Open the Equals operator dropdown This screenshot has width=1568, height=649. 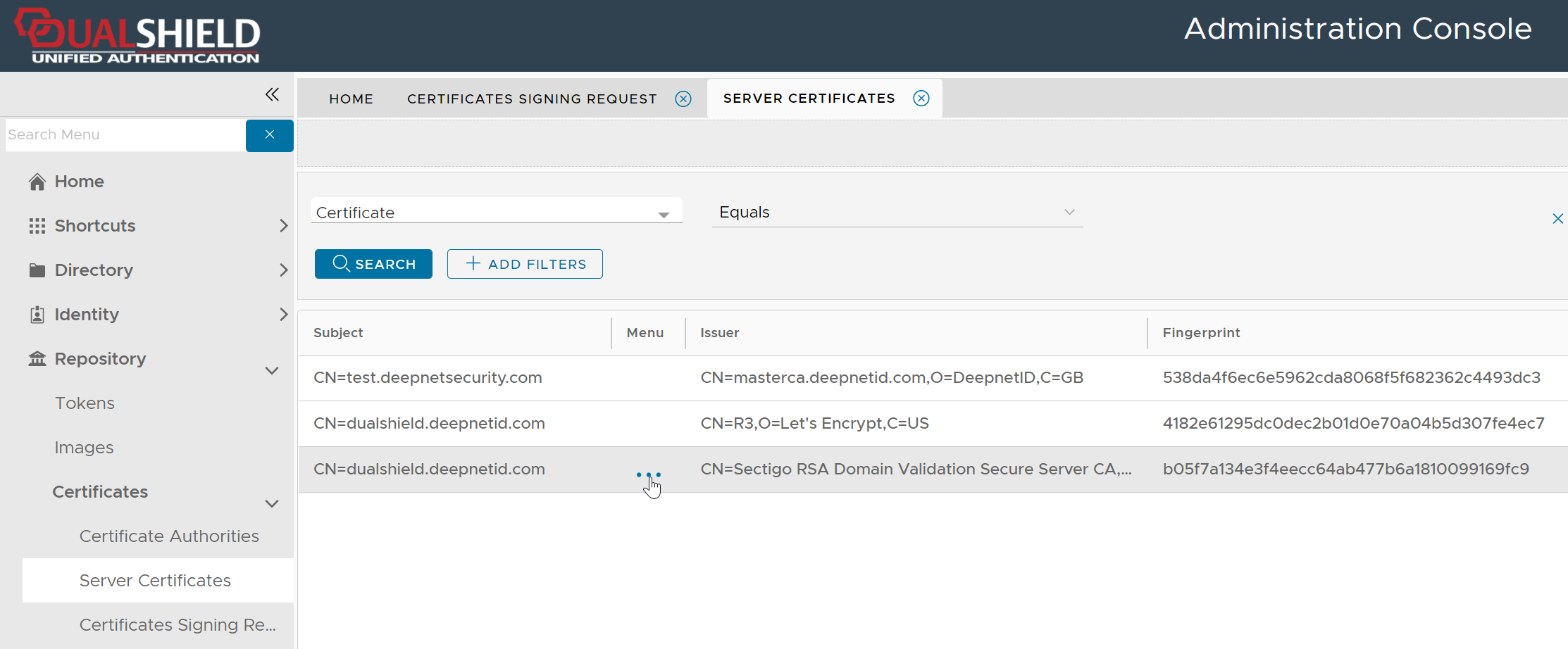pos(1069,213)
